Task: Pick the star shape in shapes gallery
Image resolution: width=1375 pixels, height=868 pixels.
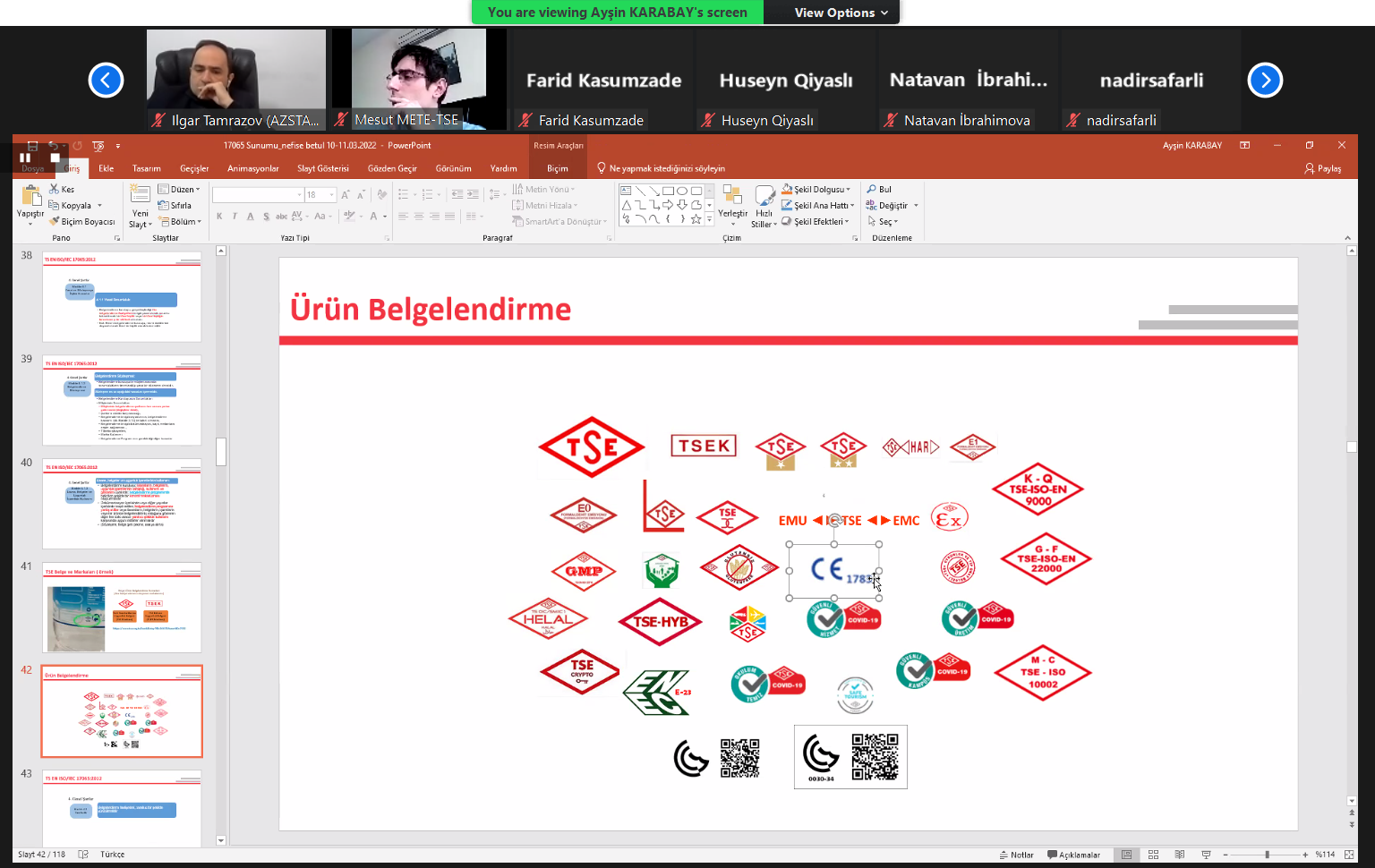Action: pyautogui.click(x=696, y=219)
